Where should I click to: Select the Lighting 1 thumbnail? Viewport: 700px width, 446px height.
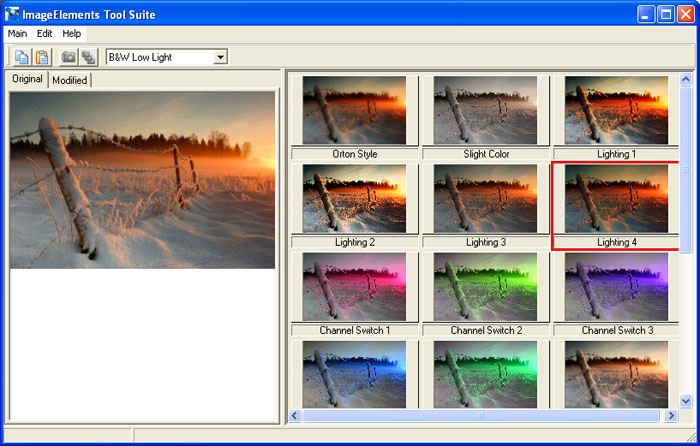(617, 110)
